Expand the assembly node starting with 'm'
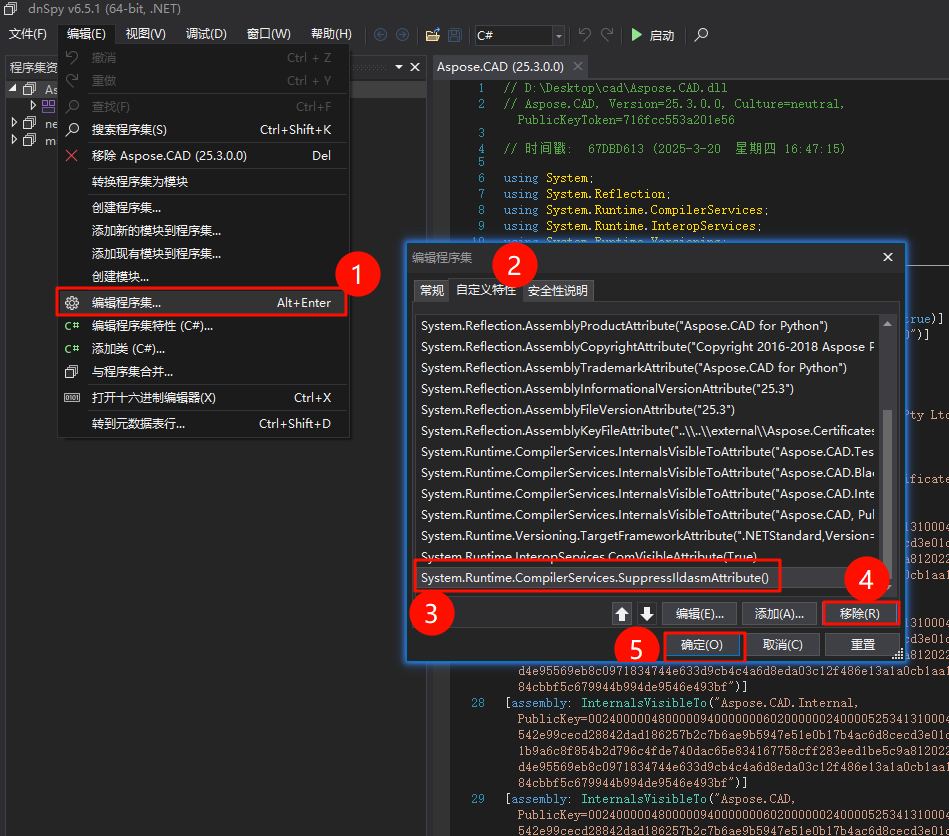This screenshot has width=949, height=836. 14,140
